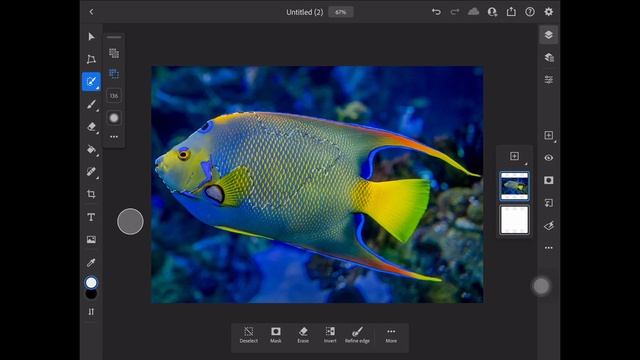
Task: Open the white foreground color chip
Action: [x=91, y=282]
